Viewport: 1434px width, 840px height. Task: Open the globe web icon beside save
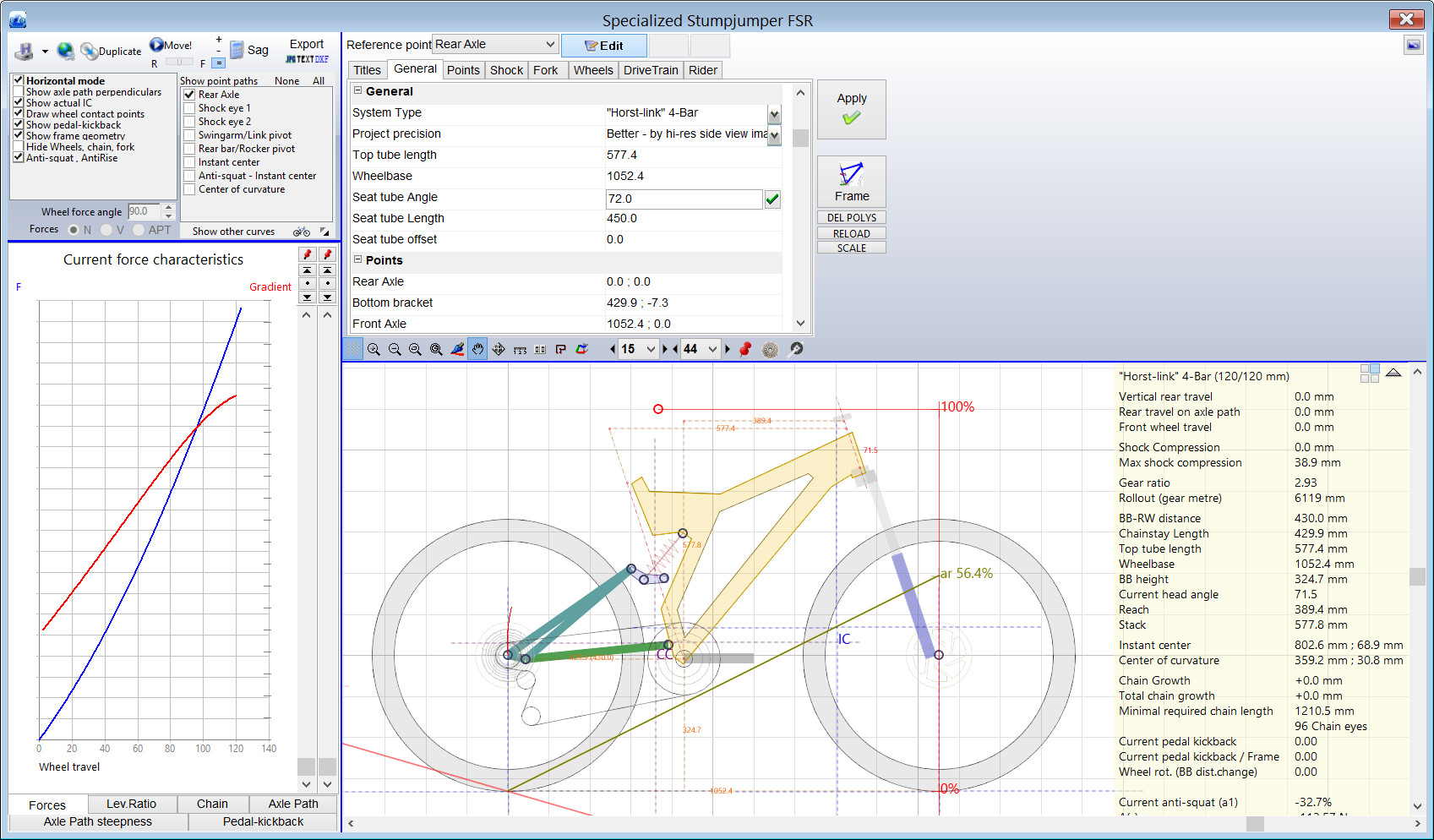click(65, 52)
